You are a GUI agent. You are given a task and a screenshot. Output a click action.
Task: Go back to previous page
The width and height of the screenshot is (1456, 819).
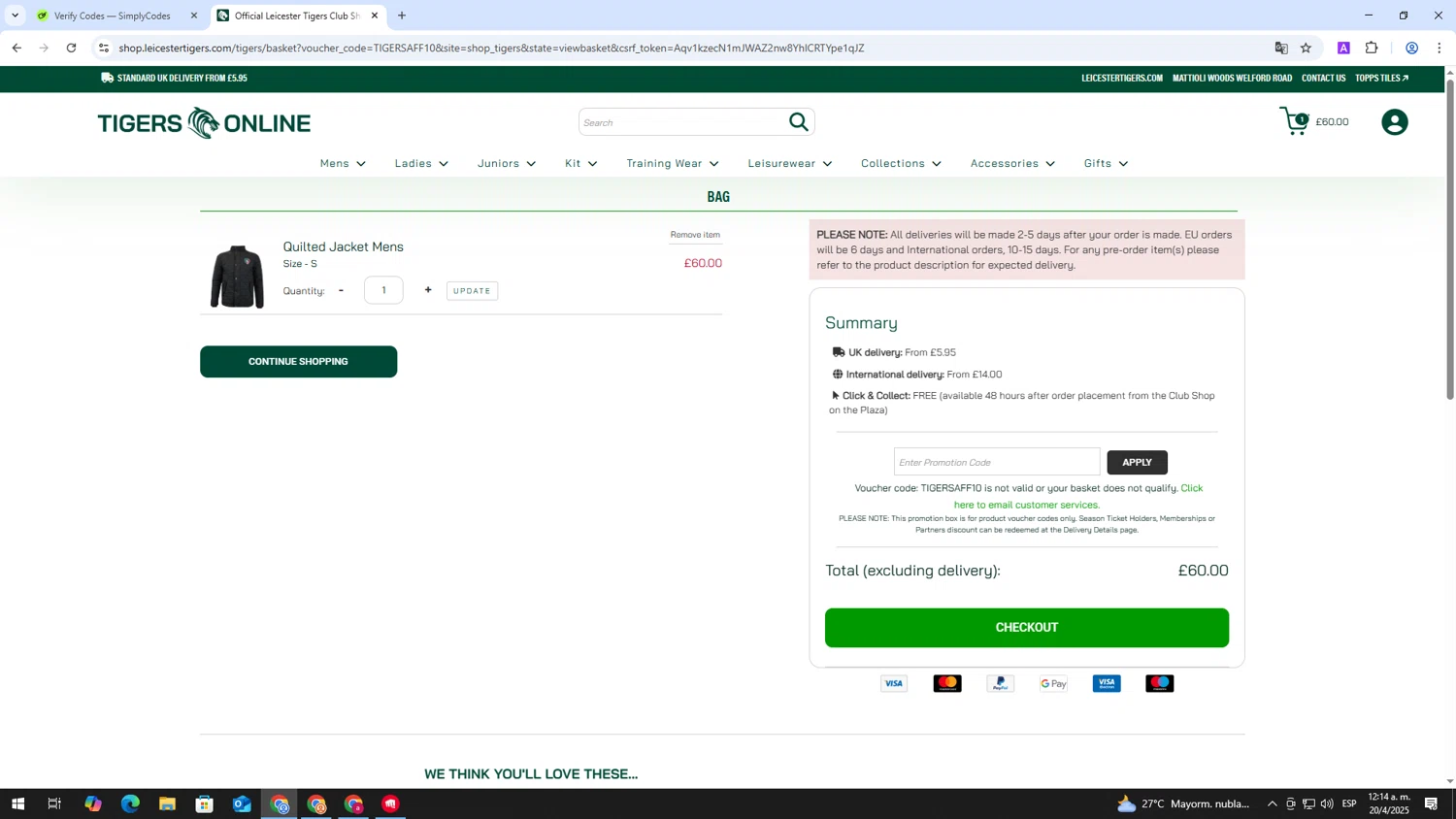point(17,48)
